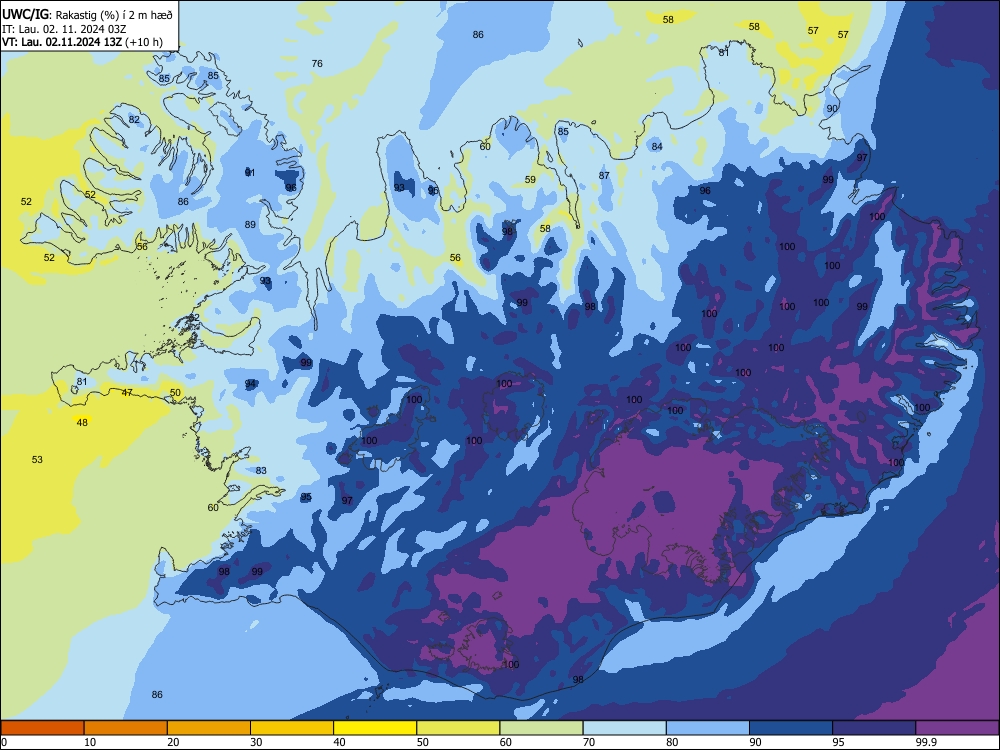This screenshot has width=1000, height=750.
Task: Select the 40–50 bright yellow legend swatch
Action: coord(375,728)
